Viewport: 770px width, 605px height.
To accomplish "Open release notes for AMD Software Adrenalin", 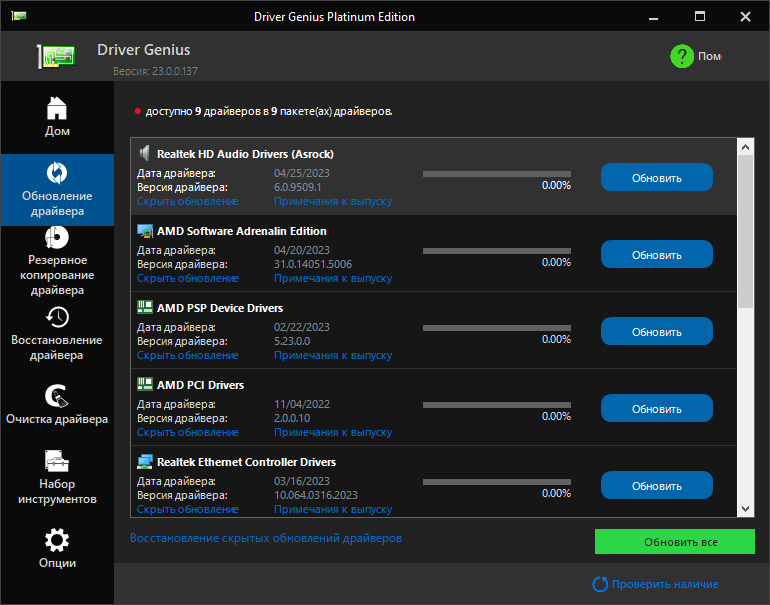I will point(333,278).
